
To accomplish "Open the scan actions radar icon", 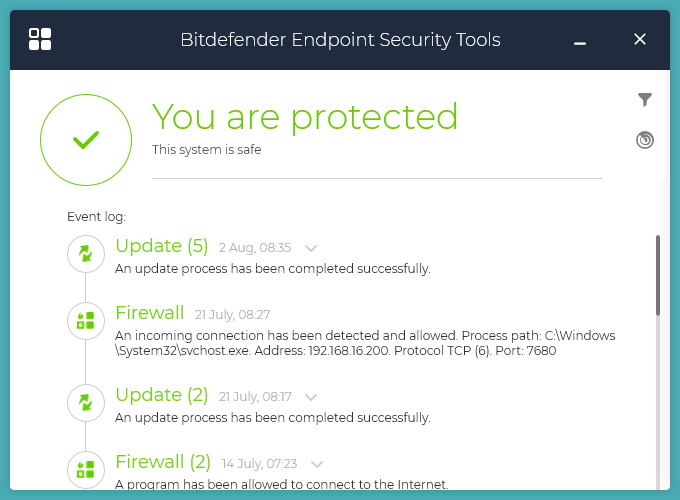I will 645,140.
